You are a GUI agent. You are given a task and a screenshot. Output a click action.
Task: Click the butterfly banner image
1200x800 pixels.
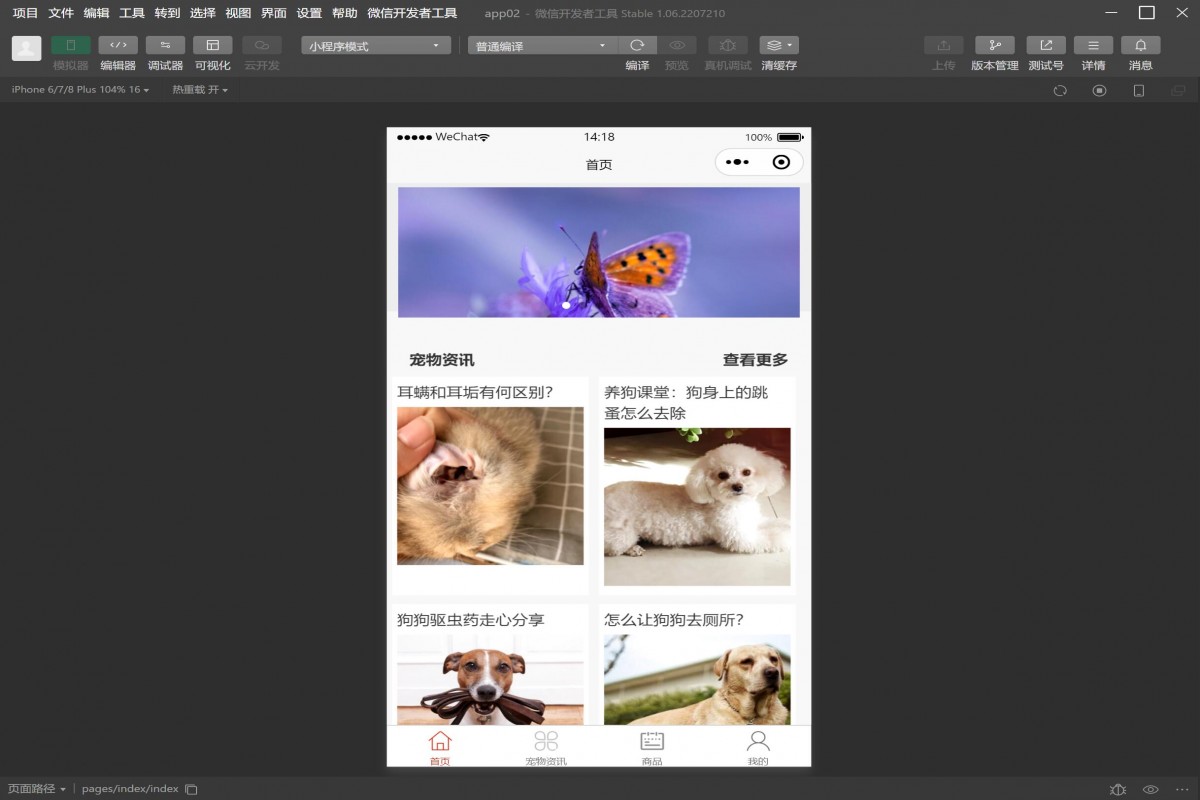point(598,249)
